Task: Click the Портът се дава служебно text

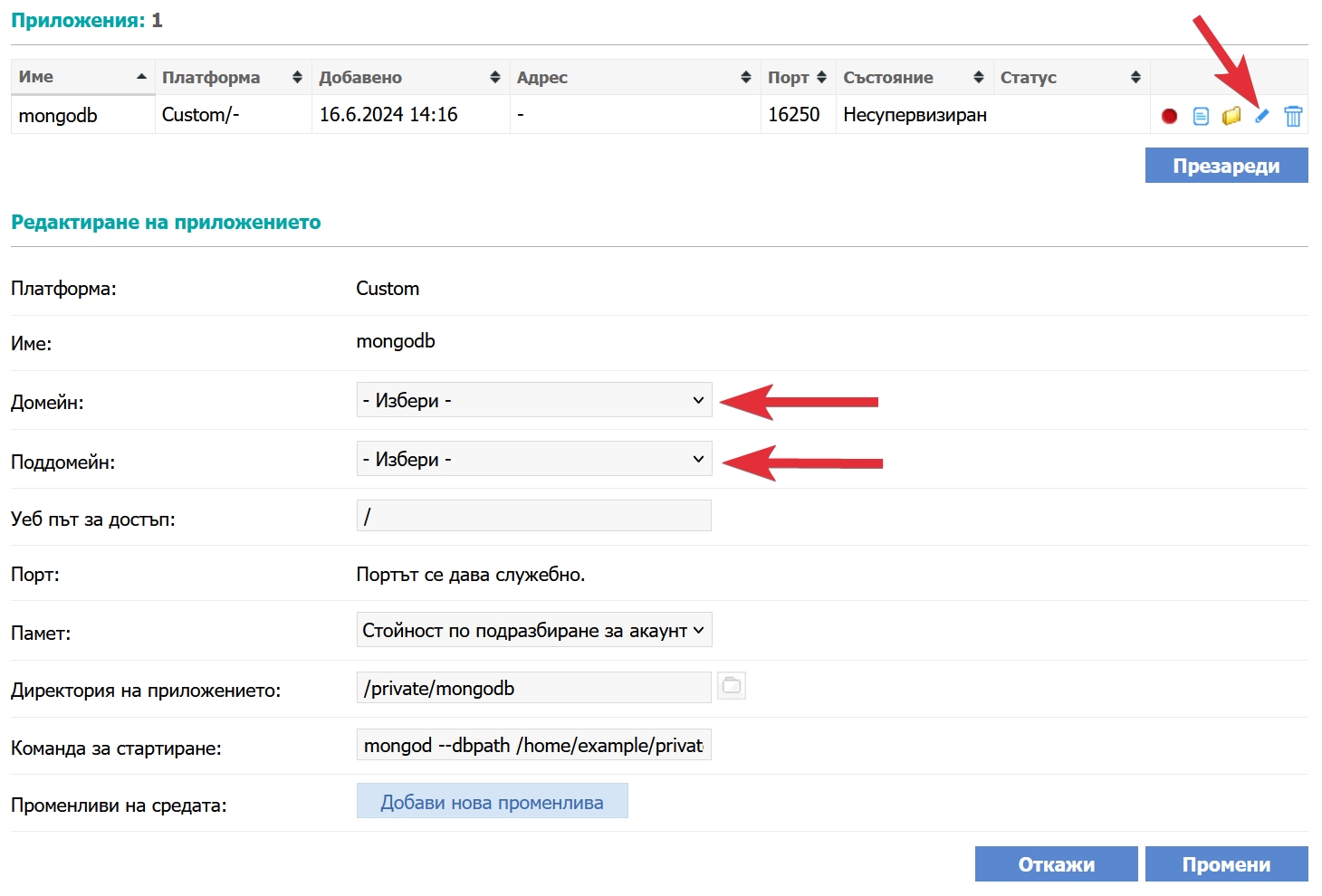Action: (x=470, y=575)
